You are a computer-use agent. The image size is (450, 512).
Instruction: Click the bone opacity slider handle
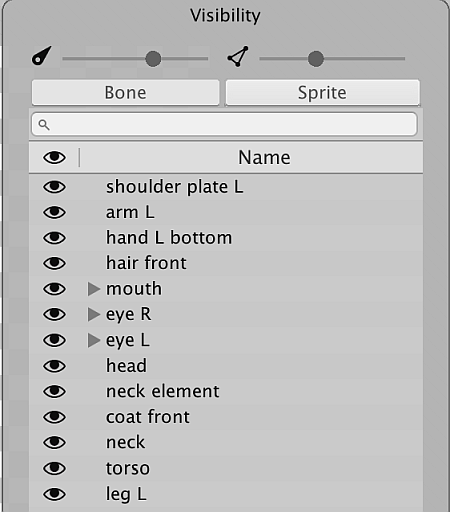point(153,59)
